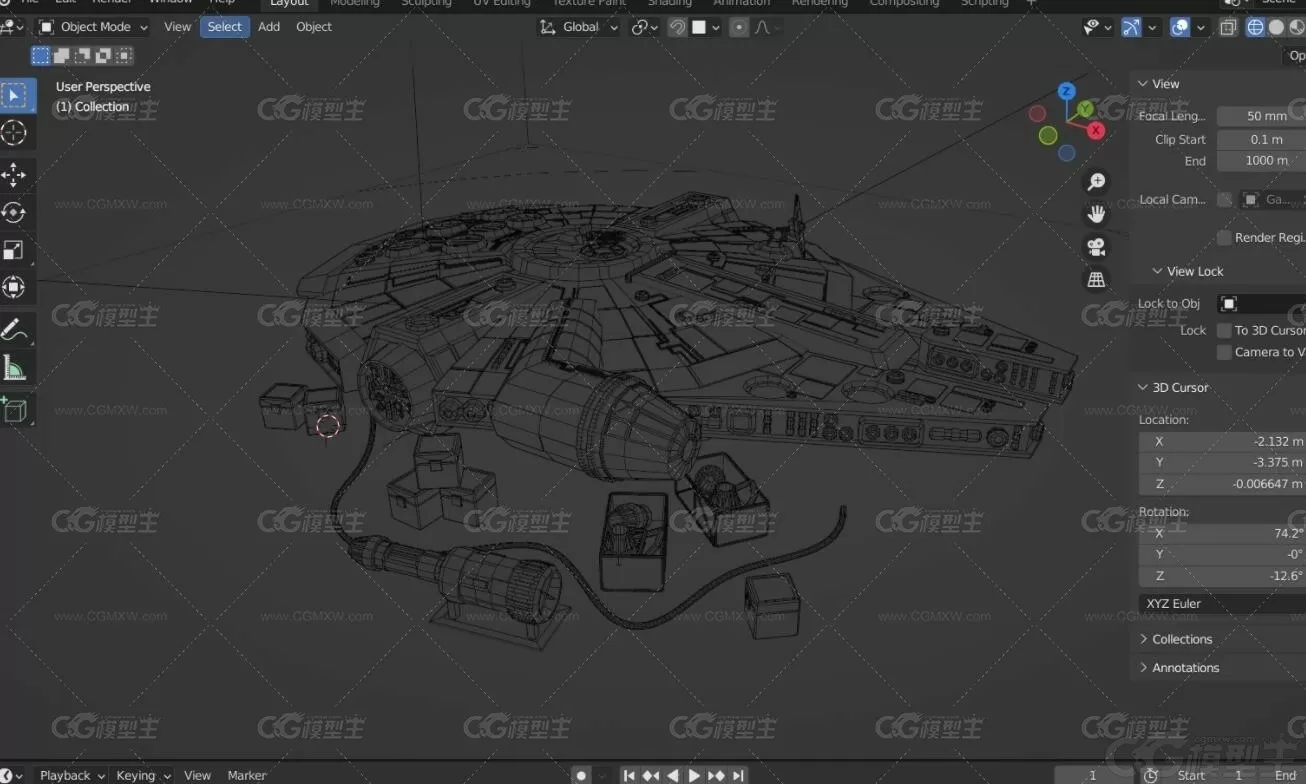1306x784 pixels.
Task: Set selection mode to intersect icon
Action: 123,56
